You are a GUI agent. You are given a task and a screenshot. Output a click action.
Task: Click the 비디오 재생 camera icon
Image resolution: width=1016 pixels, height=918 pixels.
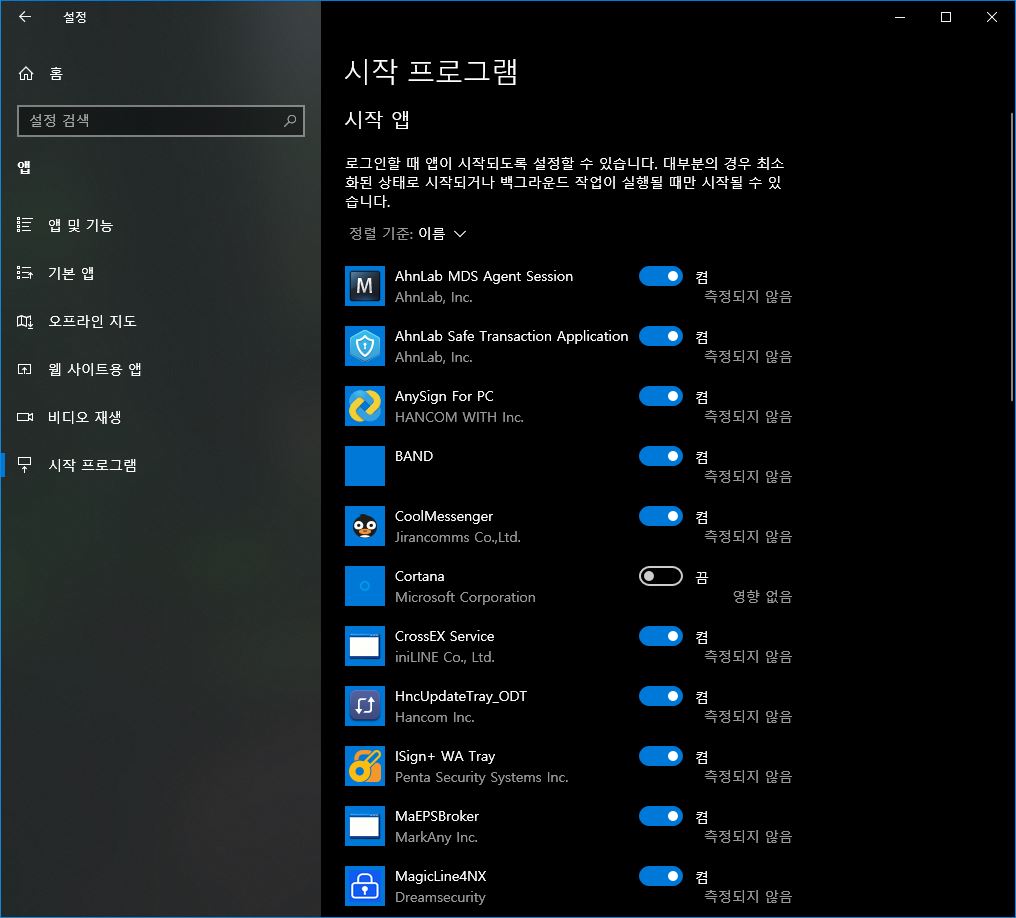point(25,417)
